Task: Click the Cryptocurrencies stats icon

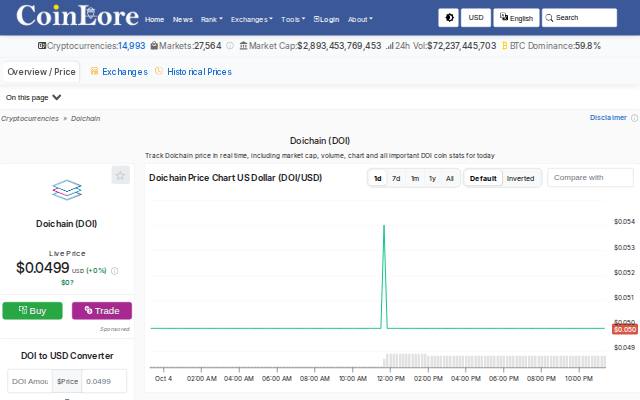Action: (x=42, y=46)
